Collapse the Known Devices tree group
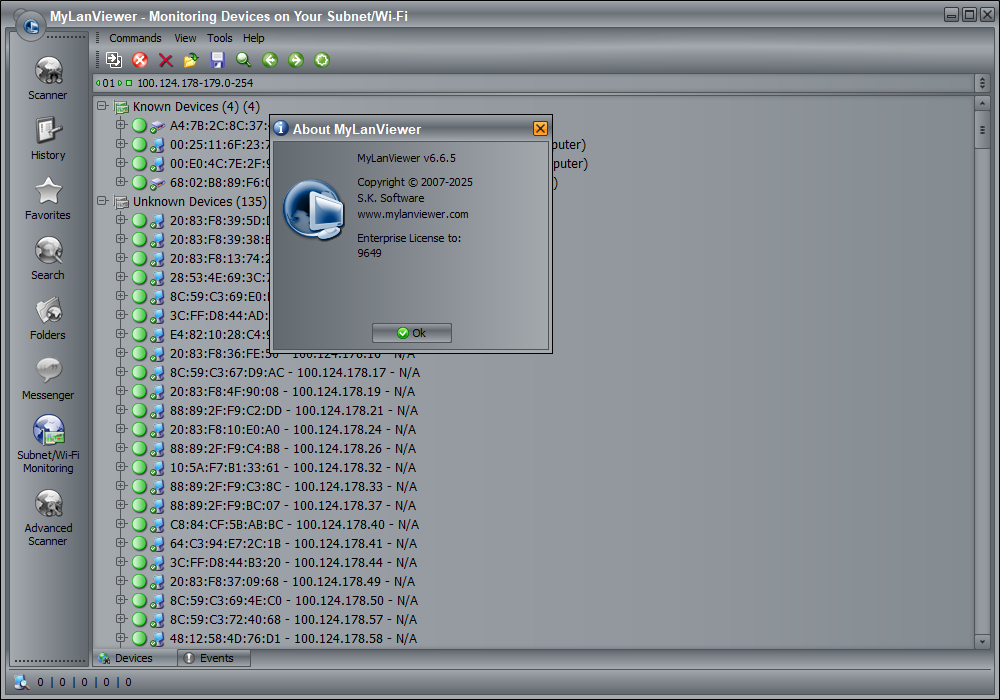1000x700 pixels. 102,106
